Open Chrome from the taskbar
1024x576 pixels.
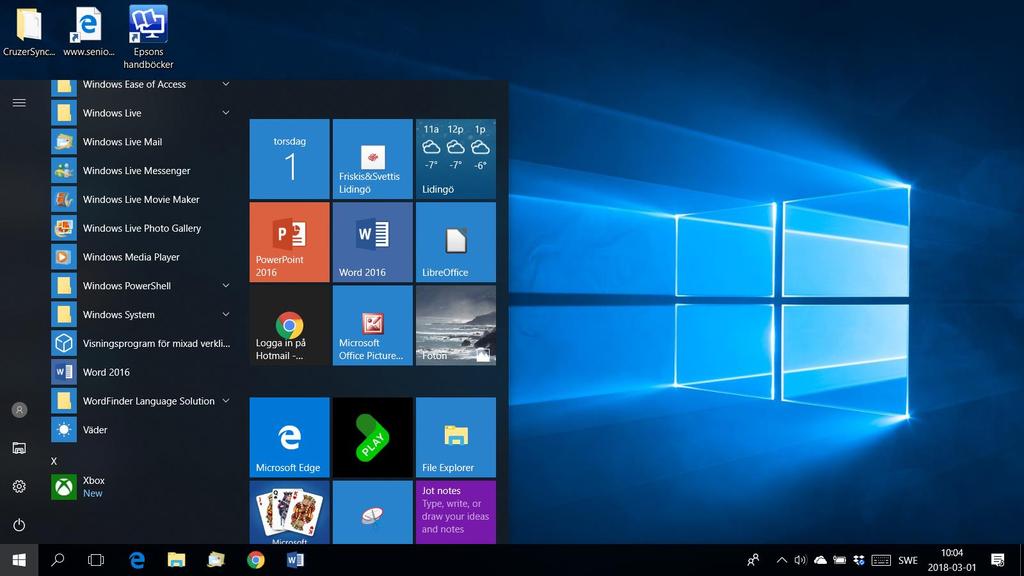point(255,560)
